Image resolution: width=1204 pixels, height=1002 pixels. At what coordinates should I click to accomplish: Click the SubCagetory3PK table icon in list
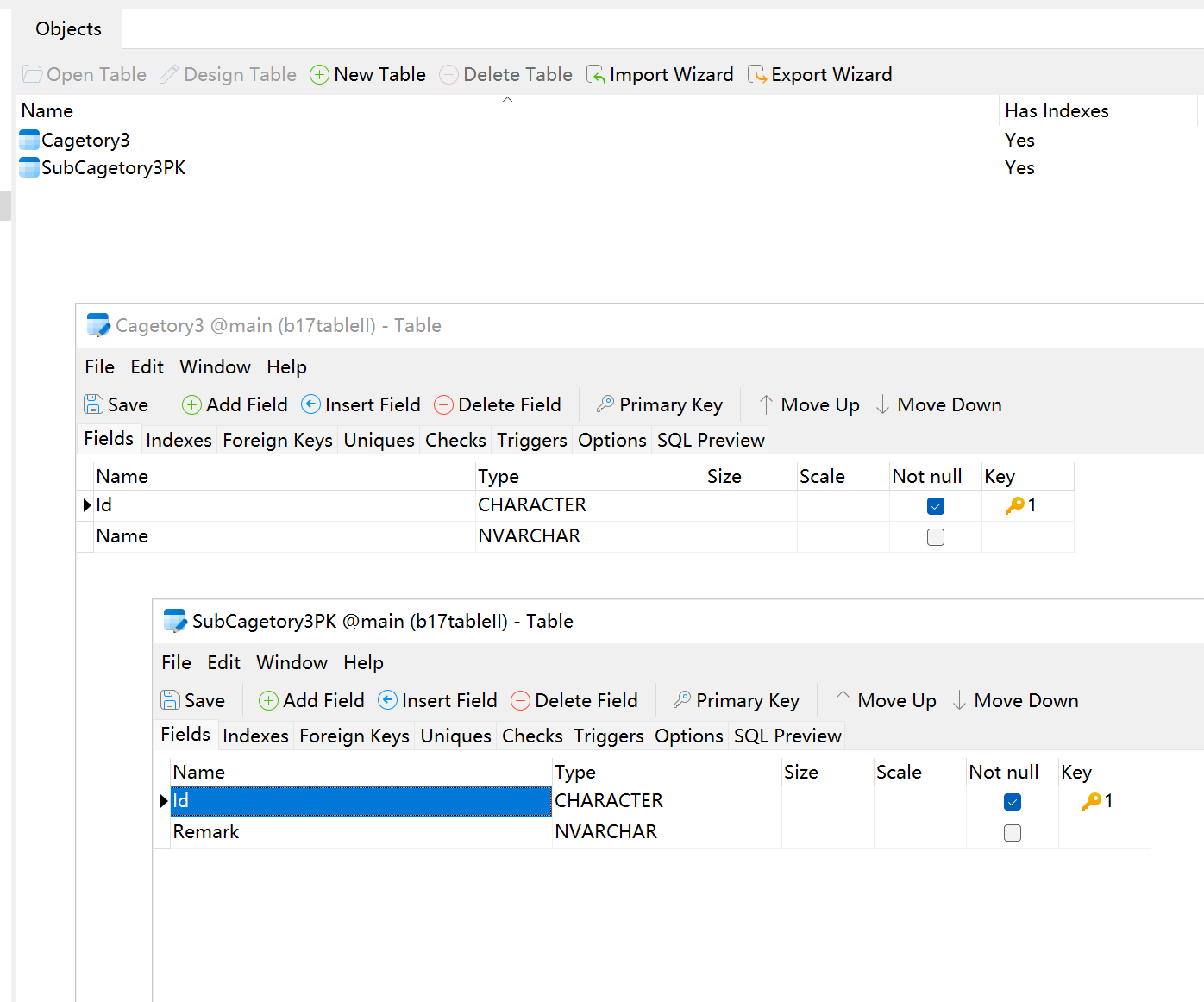tap(29, 167)
